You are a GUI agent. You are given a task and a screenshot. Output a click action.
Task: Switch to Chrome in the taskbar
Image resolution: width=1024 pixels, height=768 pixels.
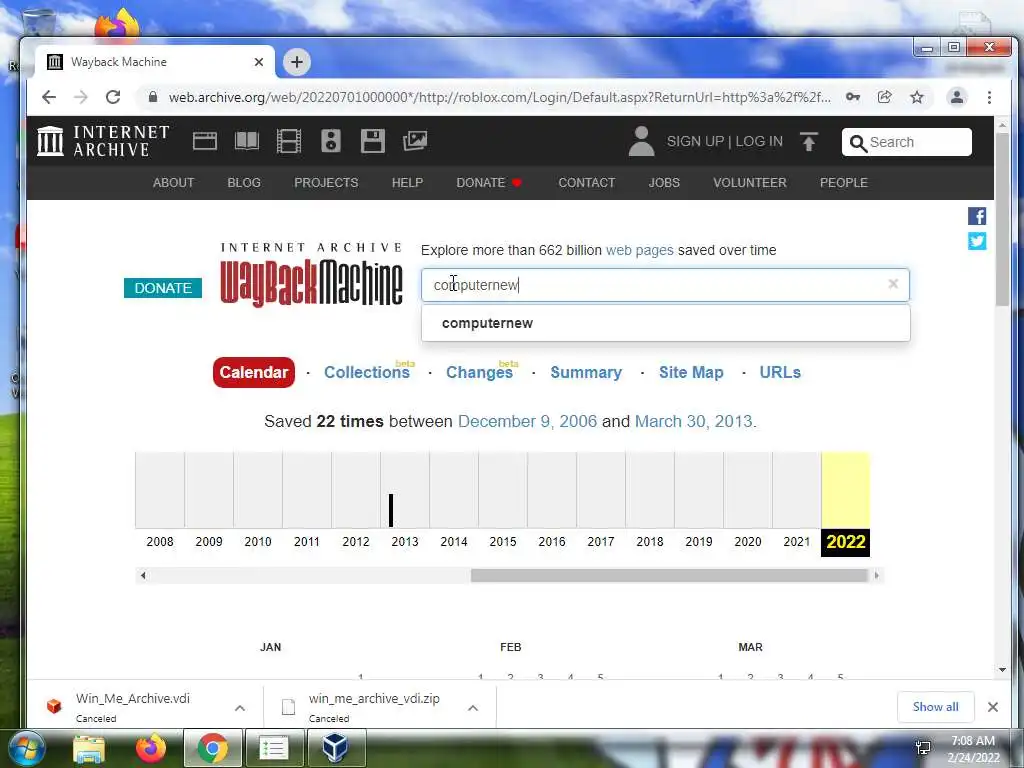pyautogui.click(x=213, y=748)
